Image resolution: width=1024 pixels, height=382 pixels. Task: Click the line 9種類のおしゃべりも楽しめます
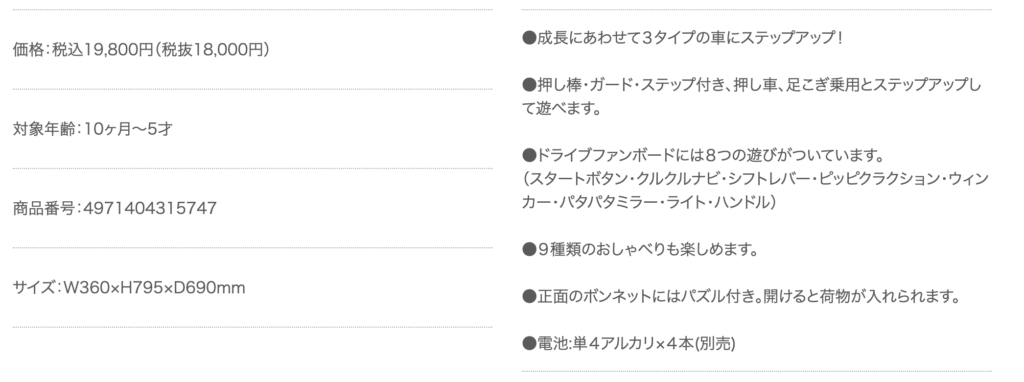click(641, 250)
